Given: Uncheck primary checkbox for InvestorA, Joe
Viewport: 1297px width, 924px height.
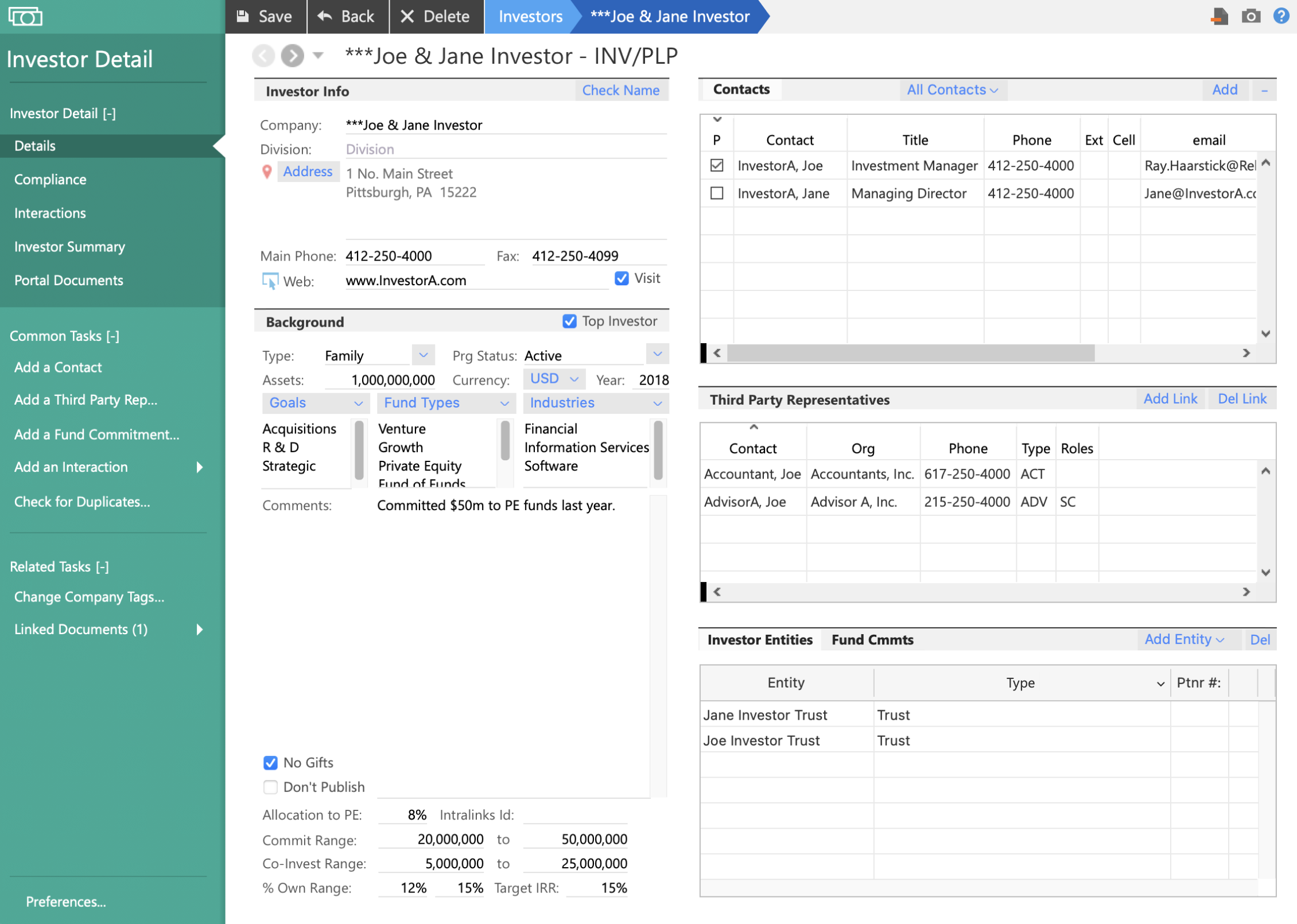Looking at the screenshot, I should [x=717, y=166].
